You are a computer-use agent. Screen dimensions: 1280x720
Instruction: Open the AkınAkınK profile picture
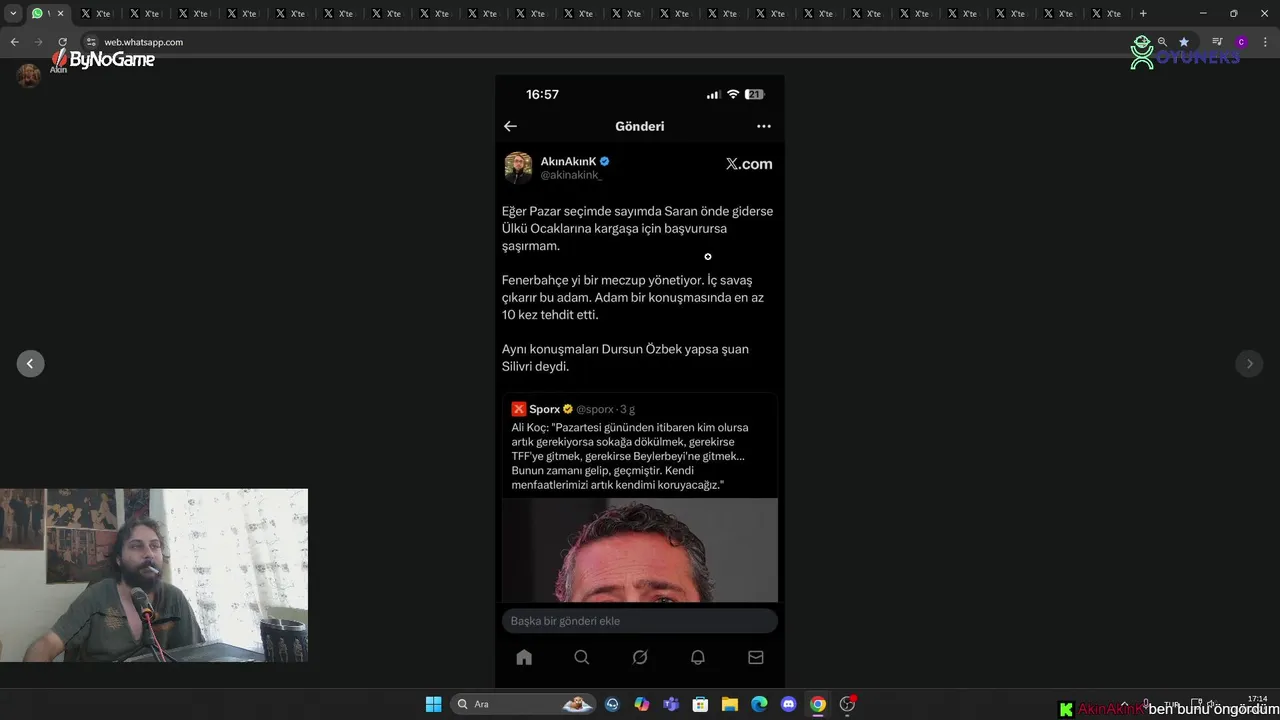tap(518, 167)
